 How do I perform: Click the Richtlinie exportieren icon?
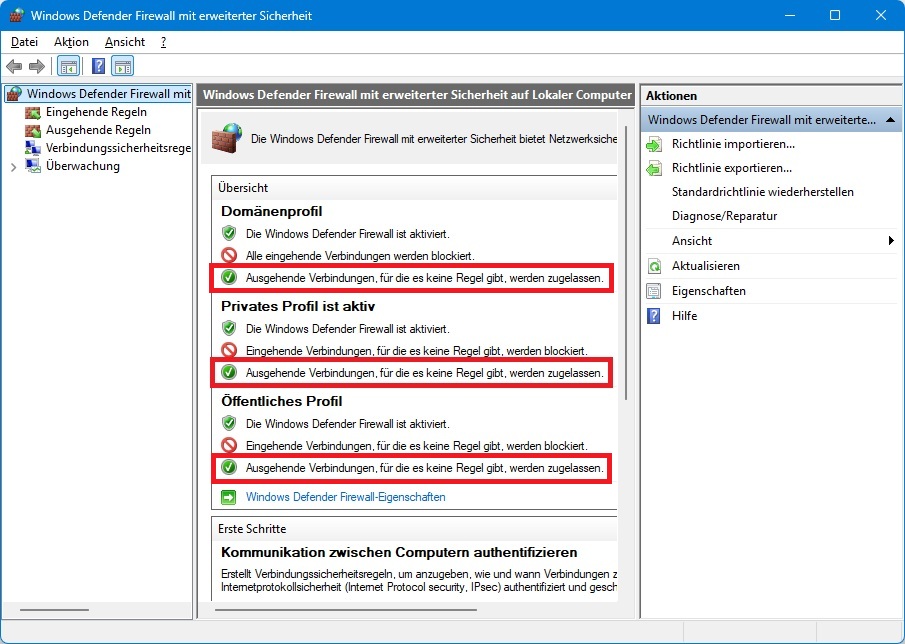[x=654, y=169]
